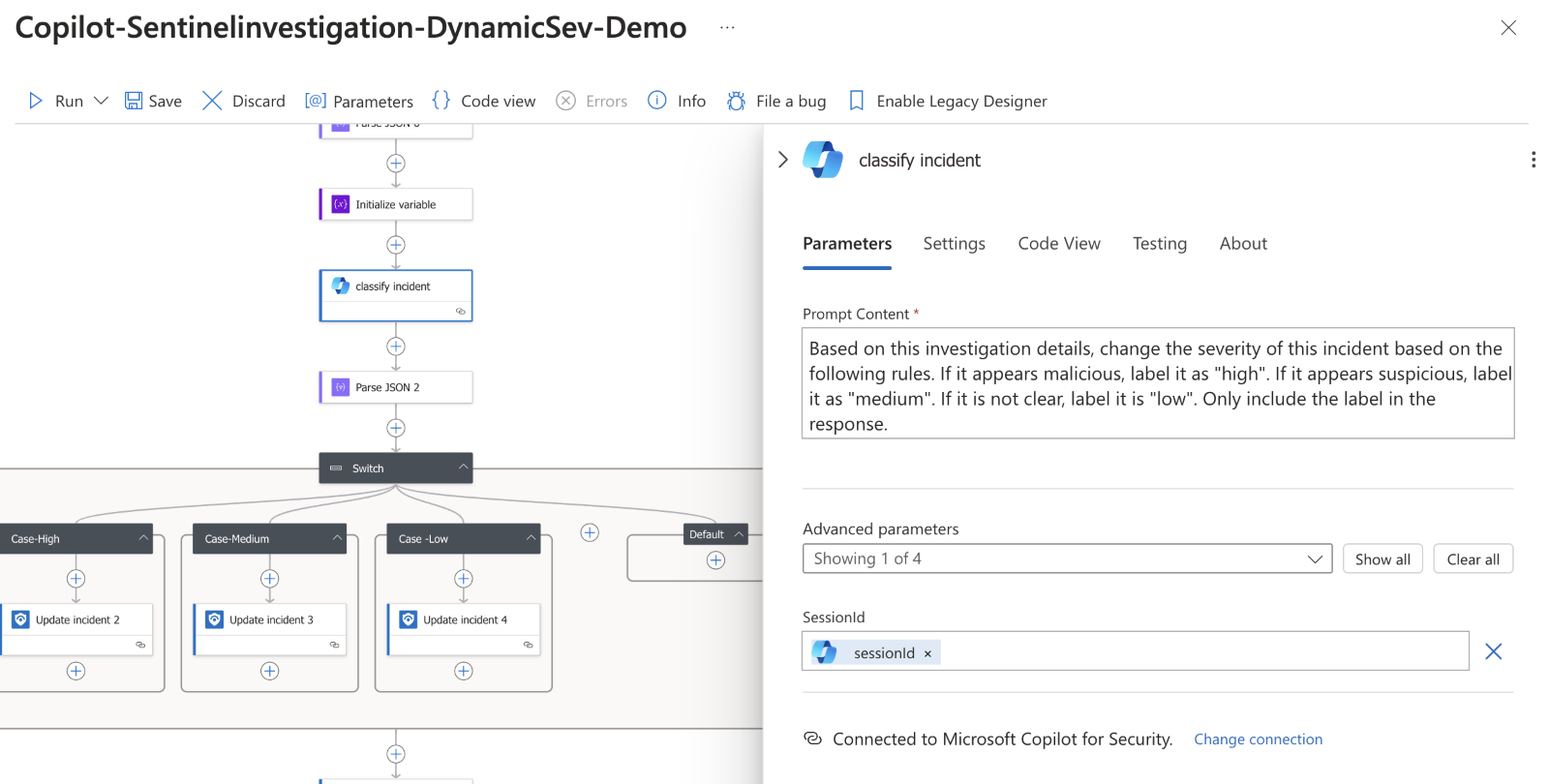Add a new case next to Case-Low

tap(590, 532)
